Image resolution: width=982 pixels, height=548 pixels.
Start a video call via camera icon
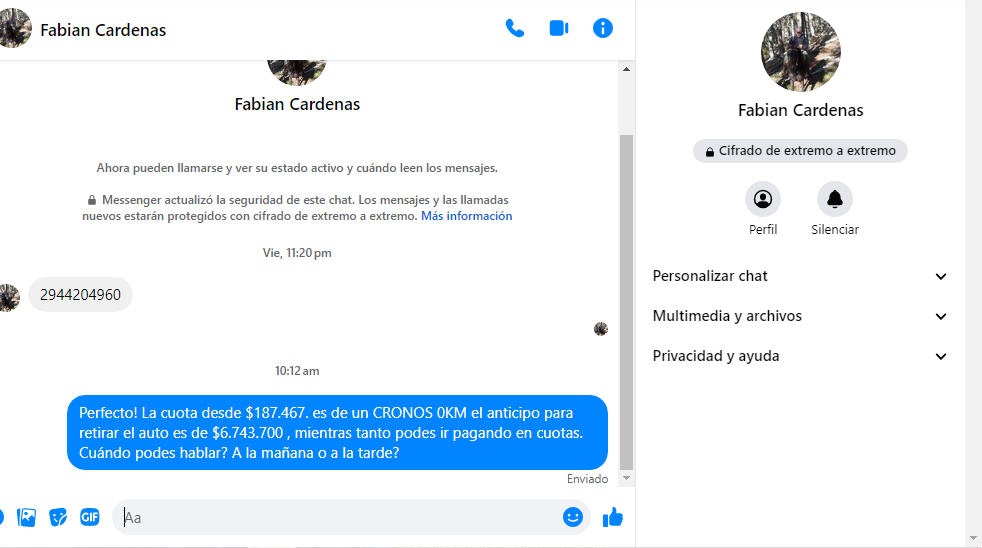[559, 29]
